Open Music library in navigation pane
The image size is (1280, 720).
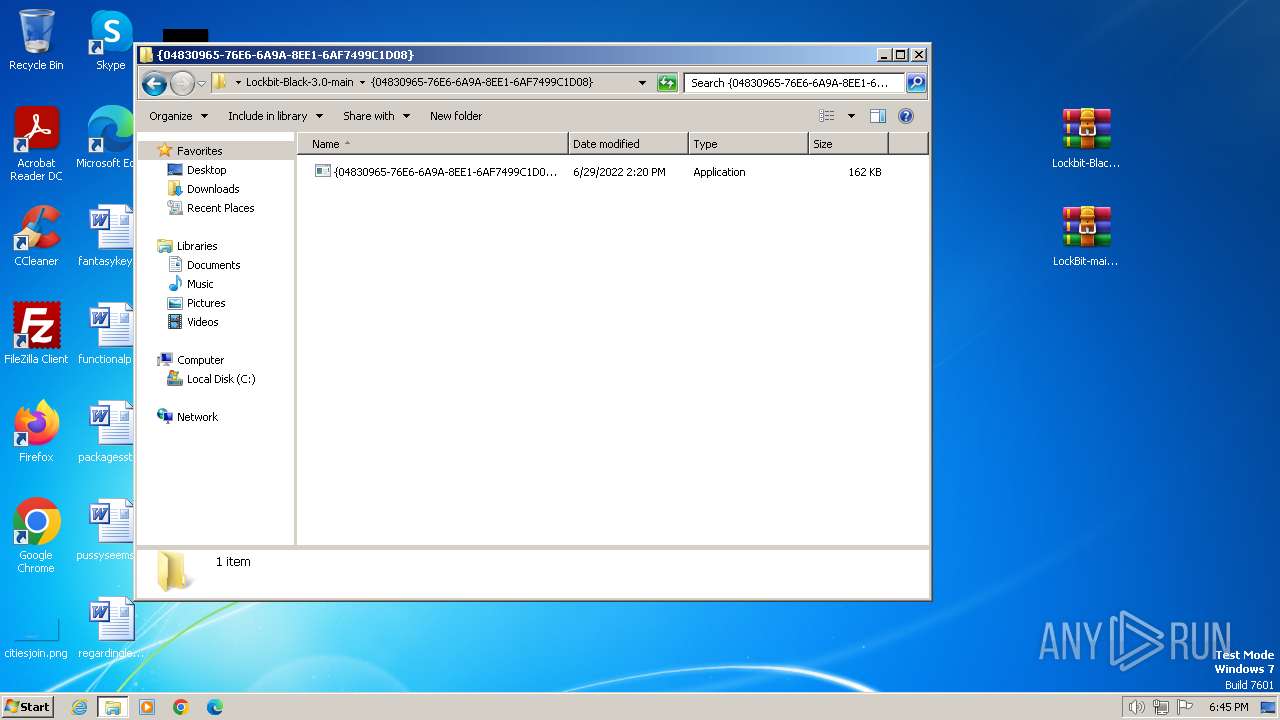tap(200, 284)
